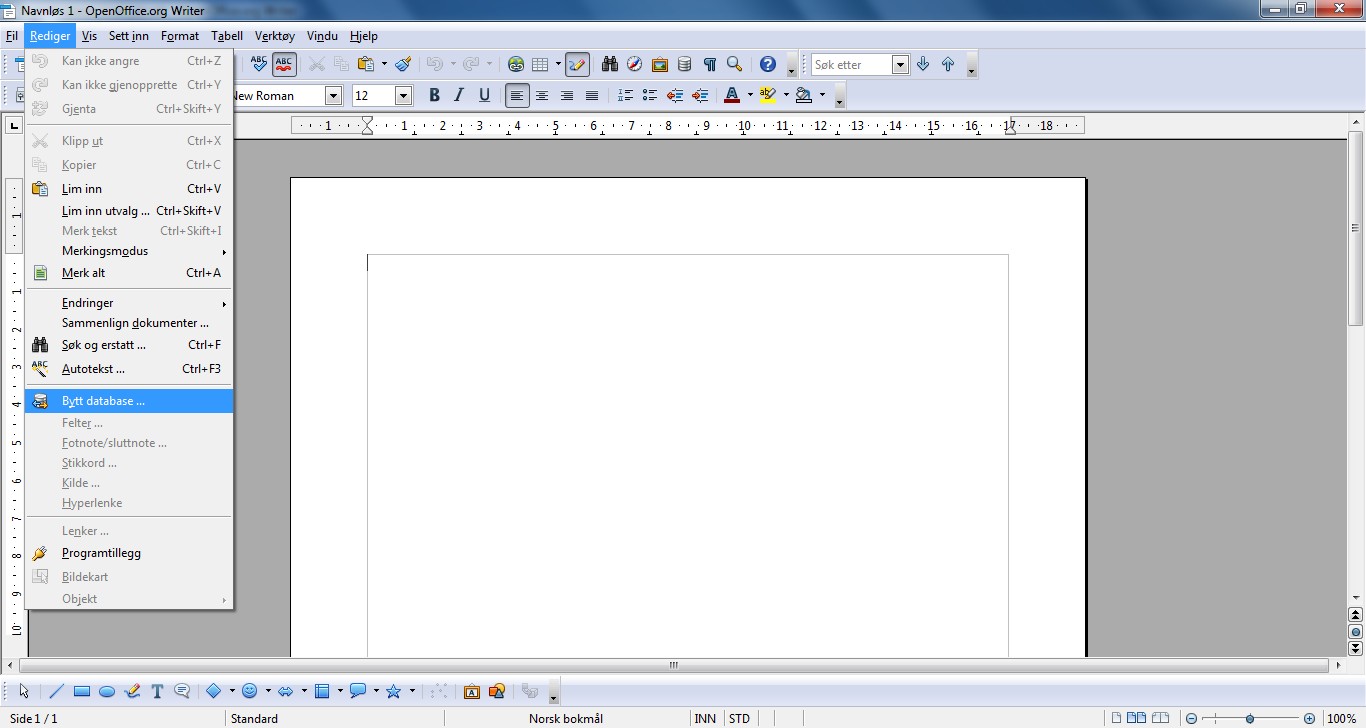This screenshot has width=1366, height=728.
Task: Toggle the Show Draw Functions pencil icon
Action: click(x=577, y=64)
